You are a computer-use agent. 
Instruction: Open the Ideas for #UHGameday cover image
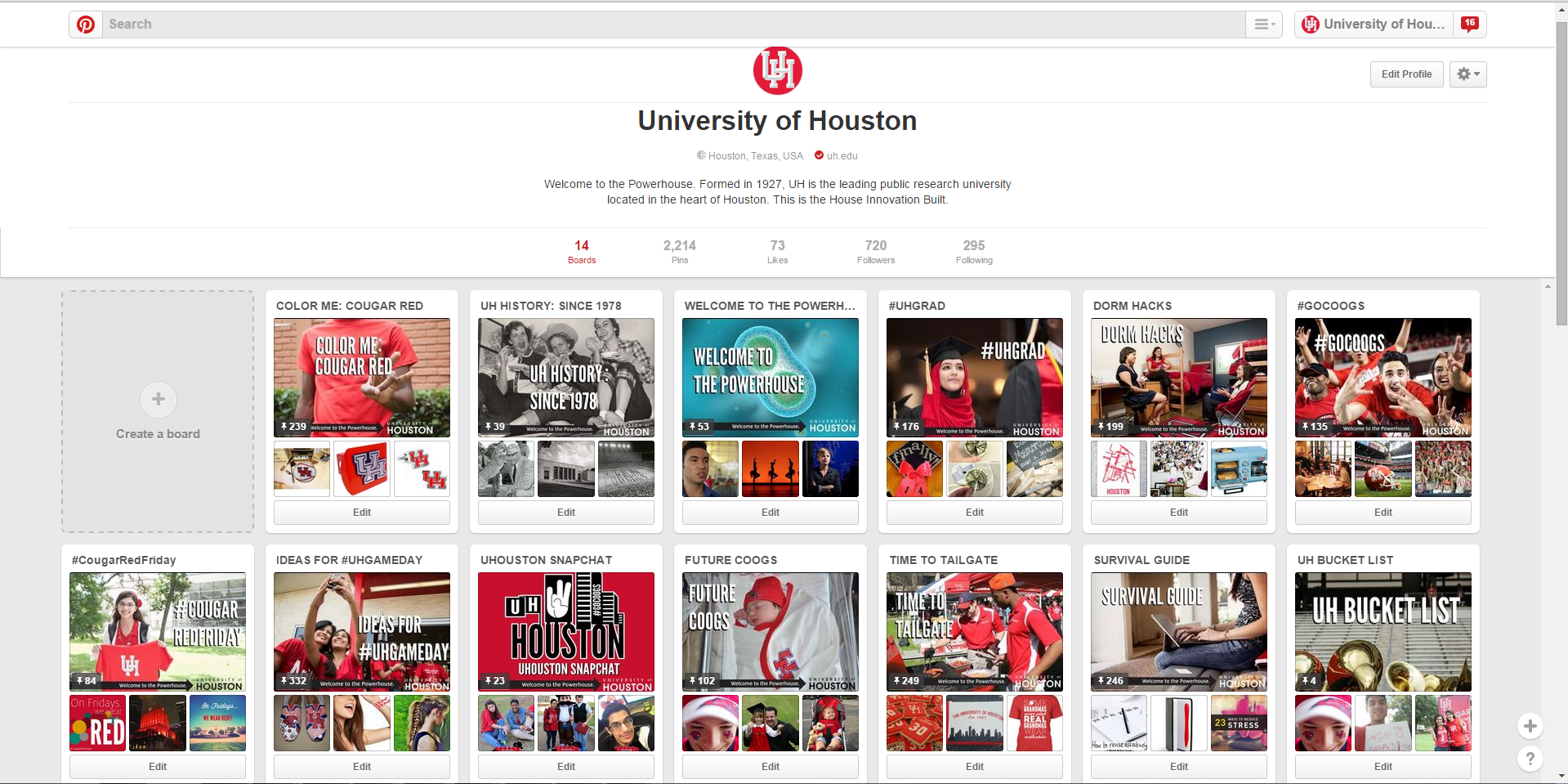362,632
